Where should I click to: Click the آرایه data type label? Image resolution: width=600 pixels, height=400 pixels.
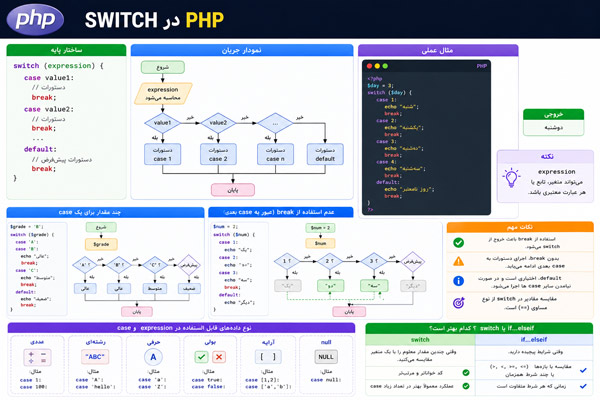268,342
